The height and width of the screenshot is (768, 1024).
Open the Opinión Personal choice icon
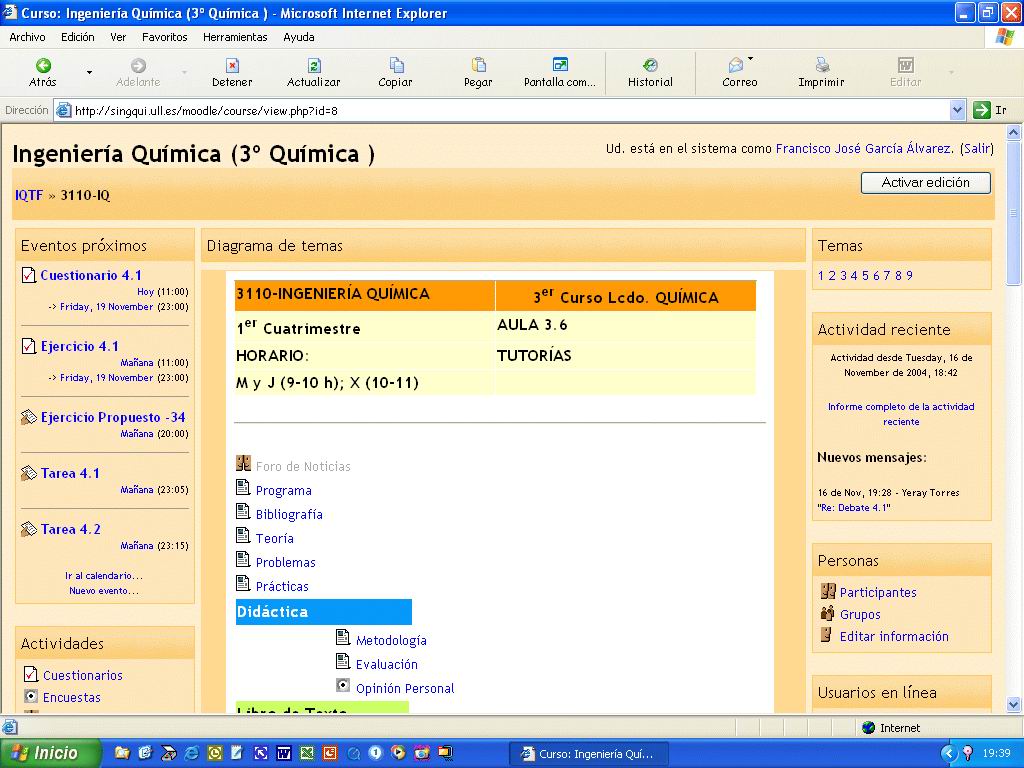343,686
